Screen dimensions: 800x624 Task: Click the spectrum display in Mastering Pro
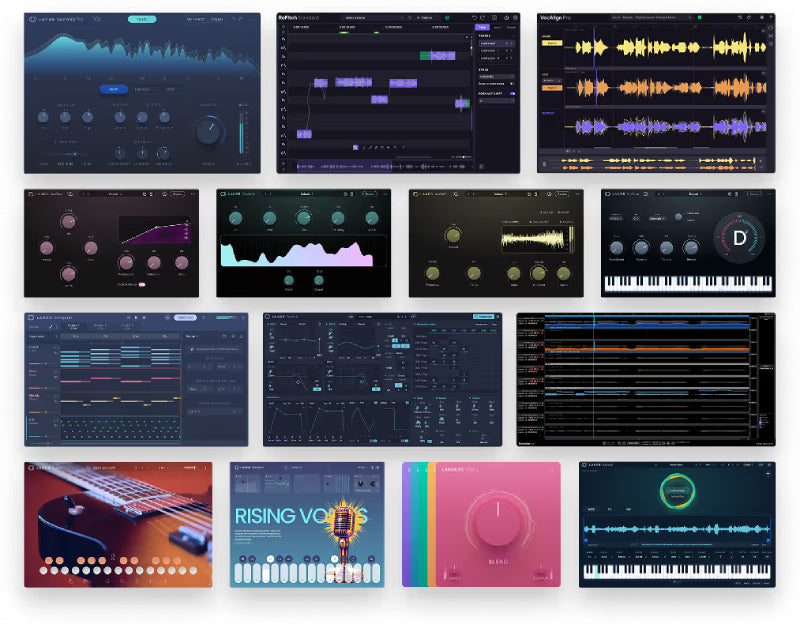point(142,55)
